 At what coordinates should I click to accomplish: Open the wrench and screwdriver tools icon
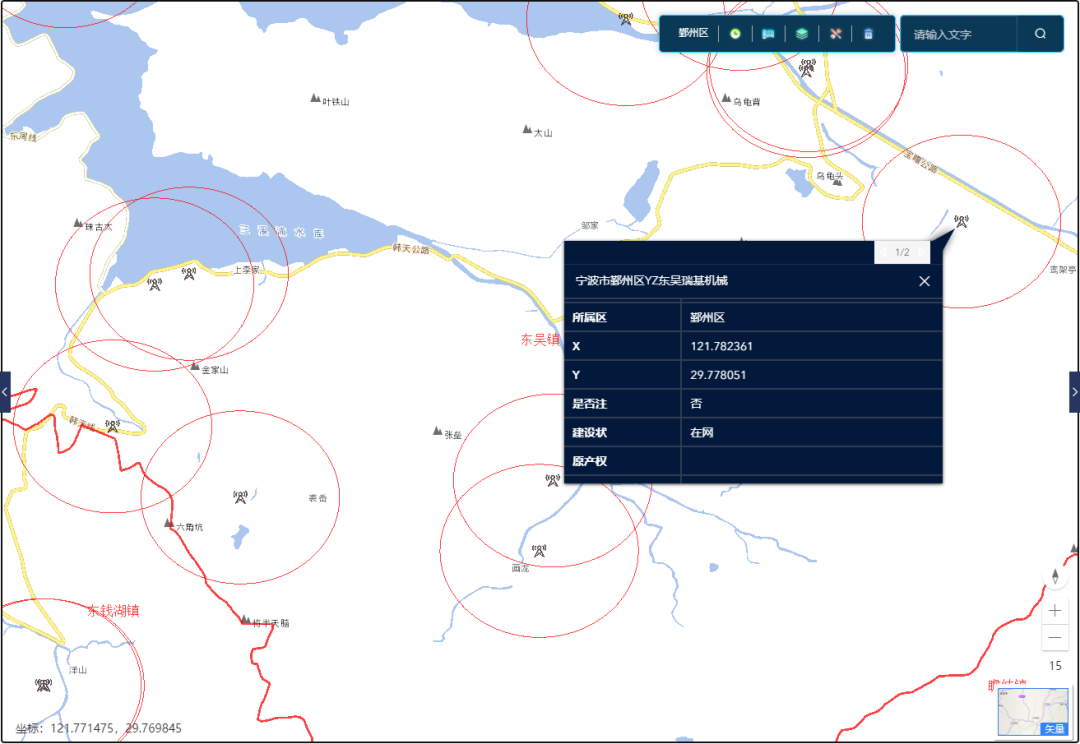point(835,34)
